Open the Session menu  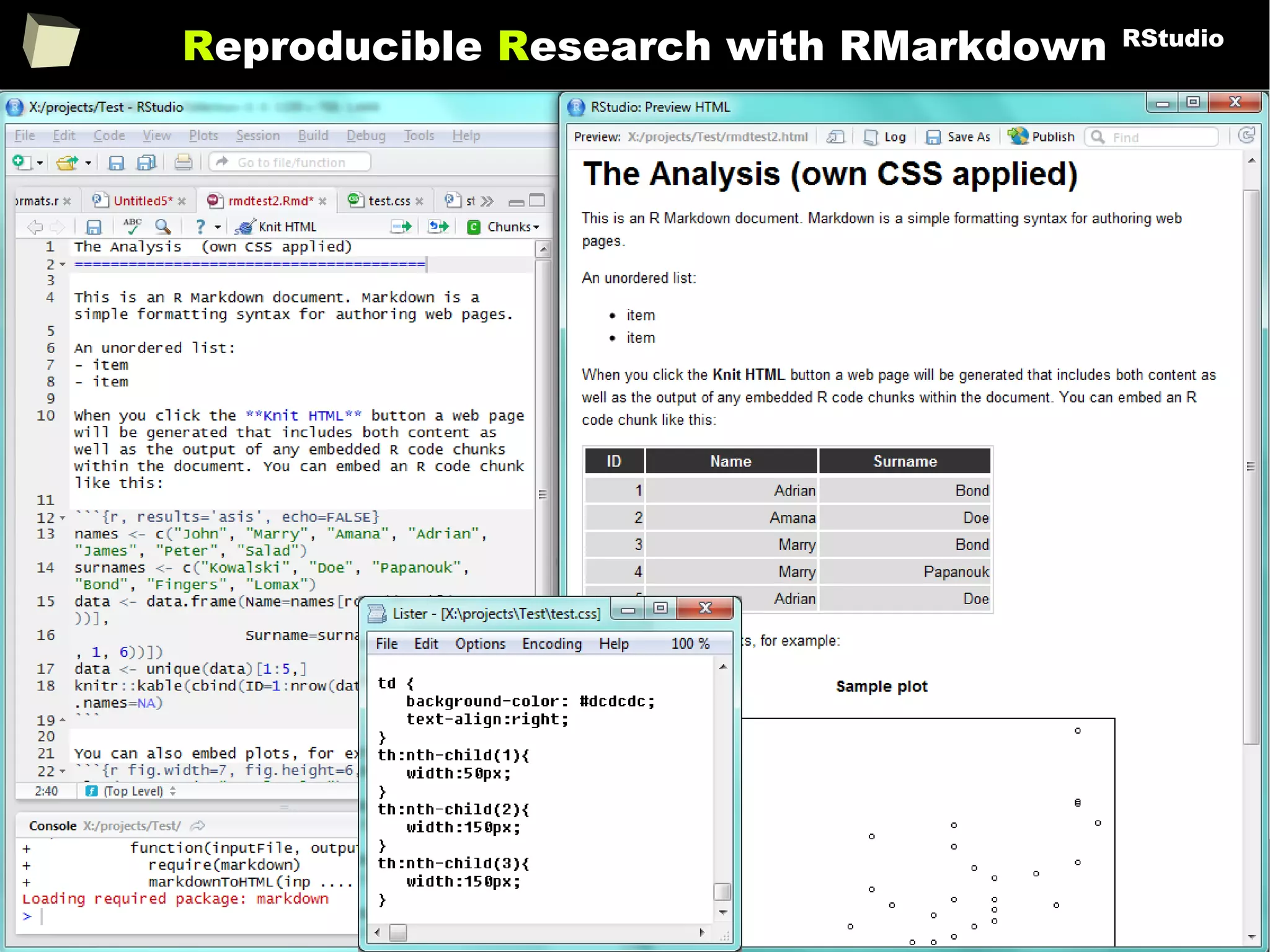click(x=258, y=135)
